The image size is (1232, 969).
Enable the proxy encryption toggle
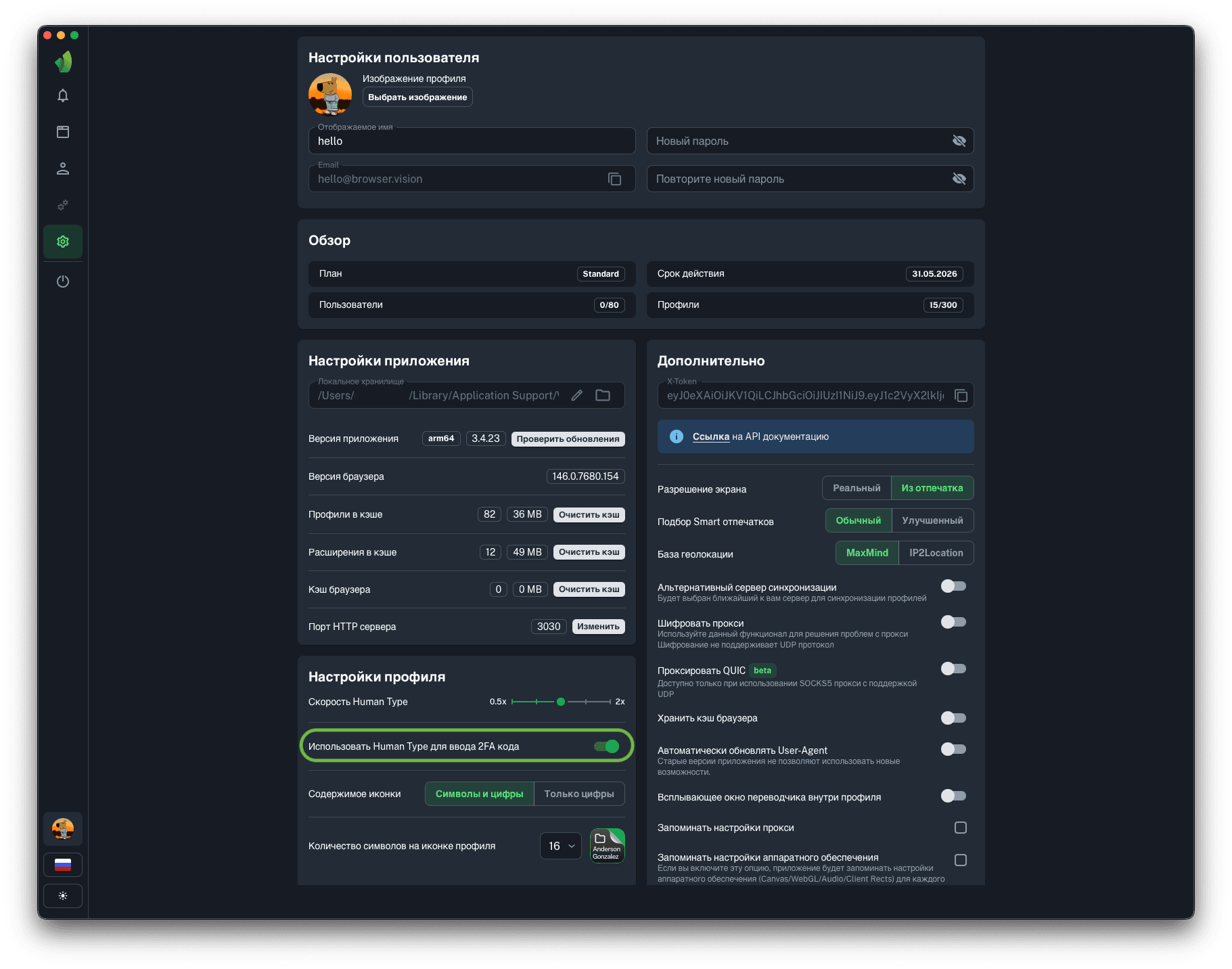953,622
